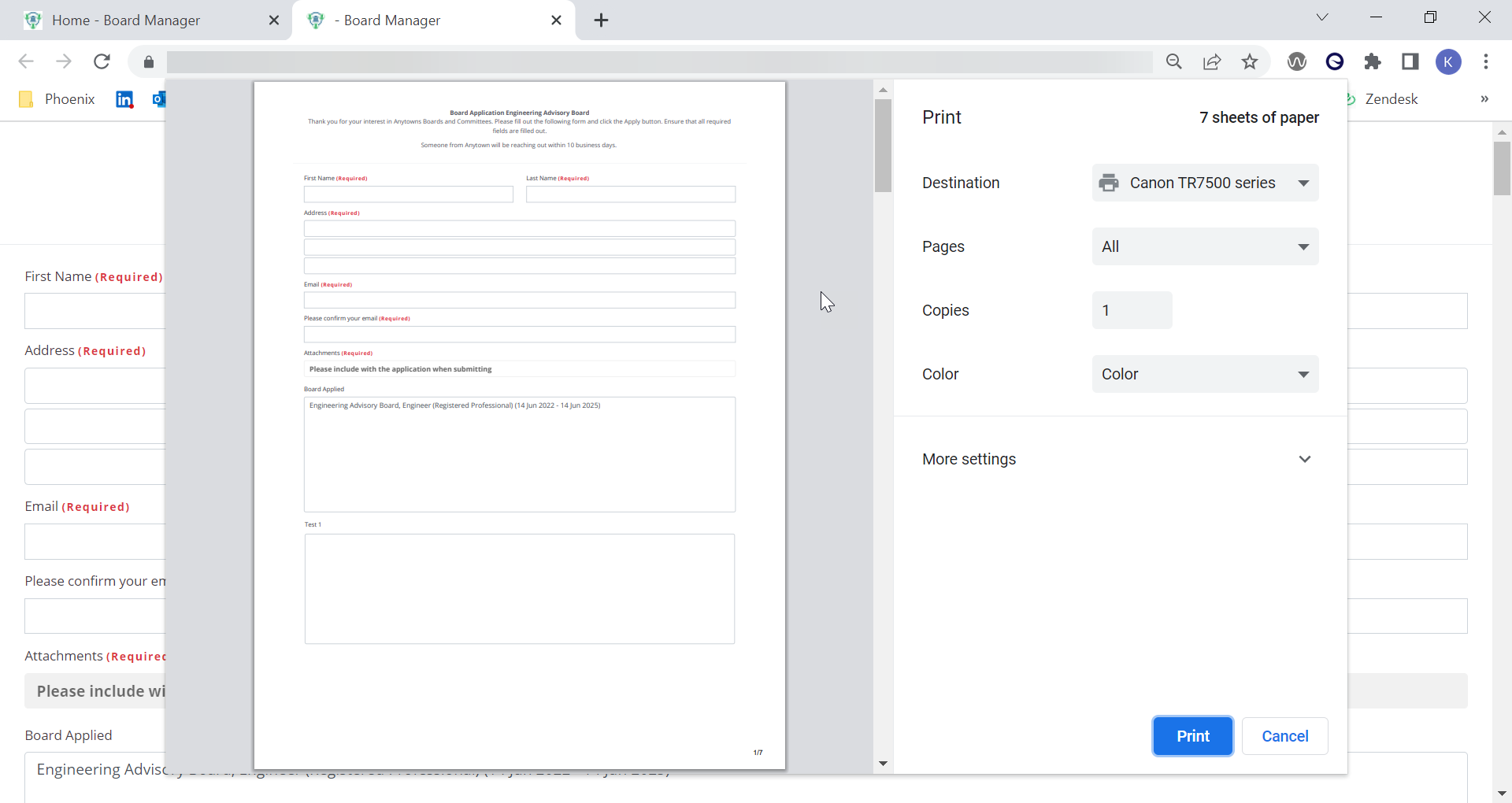Open the Destination printer dropdown
Screen dimensions: 1512x803
click(x=1205, y=183)
